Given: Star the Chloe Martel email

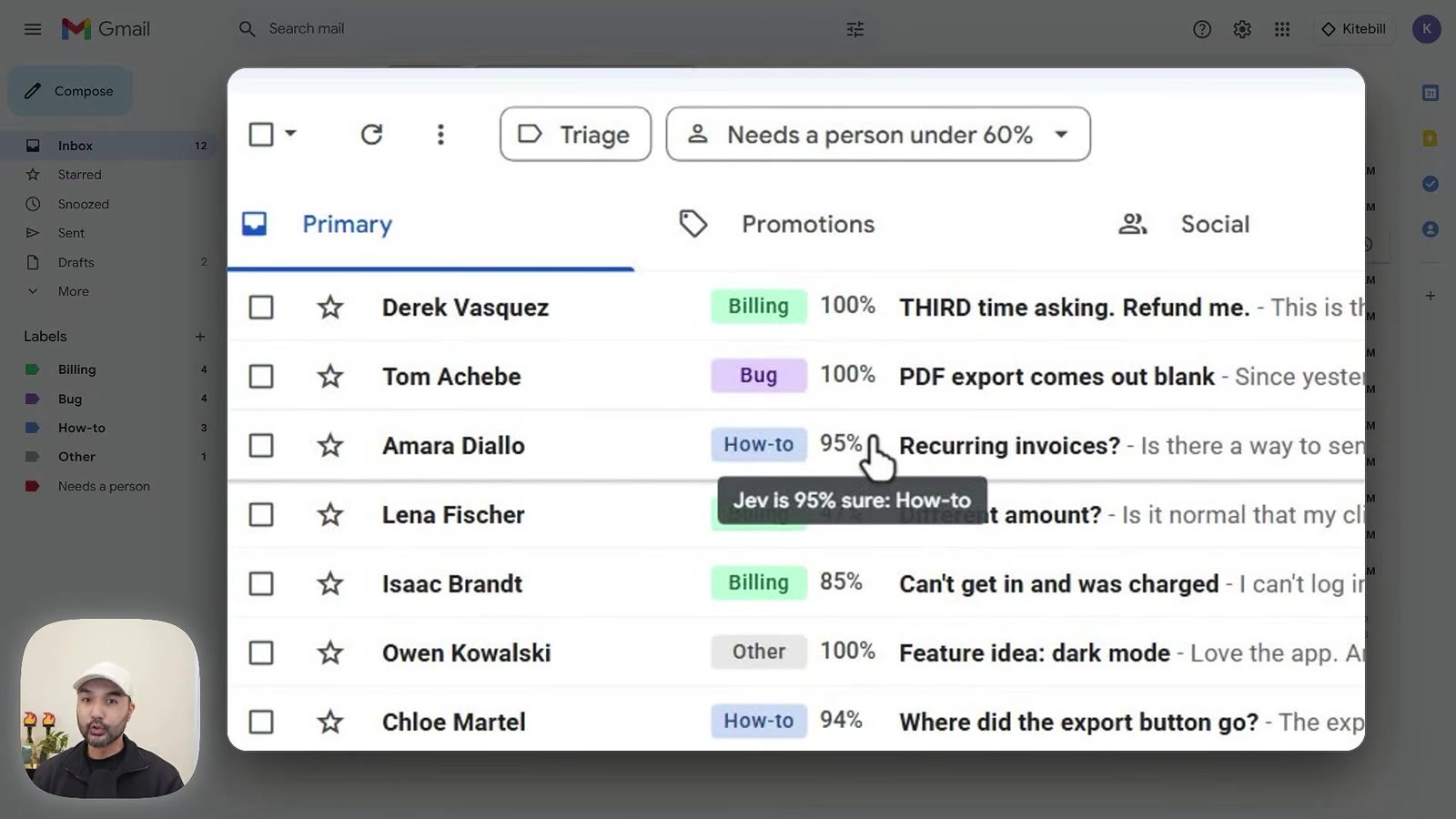Looking at the screenshot, I should click(330, 722).
